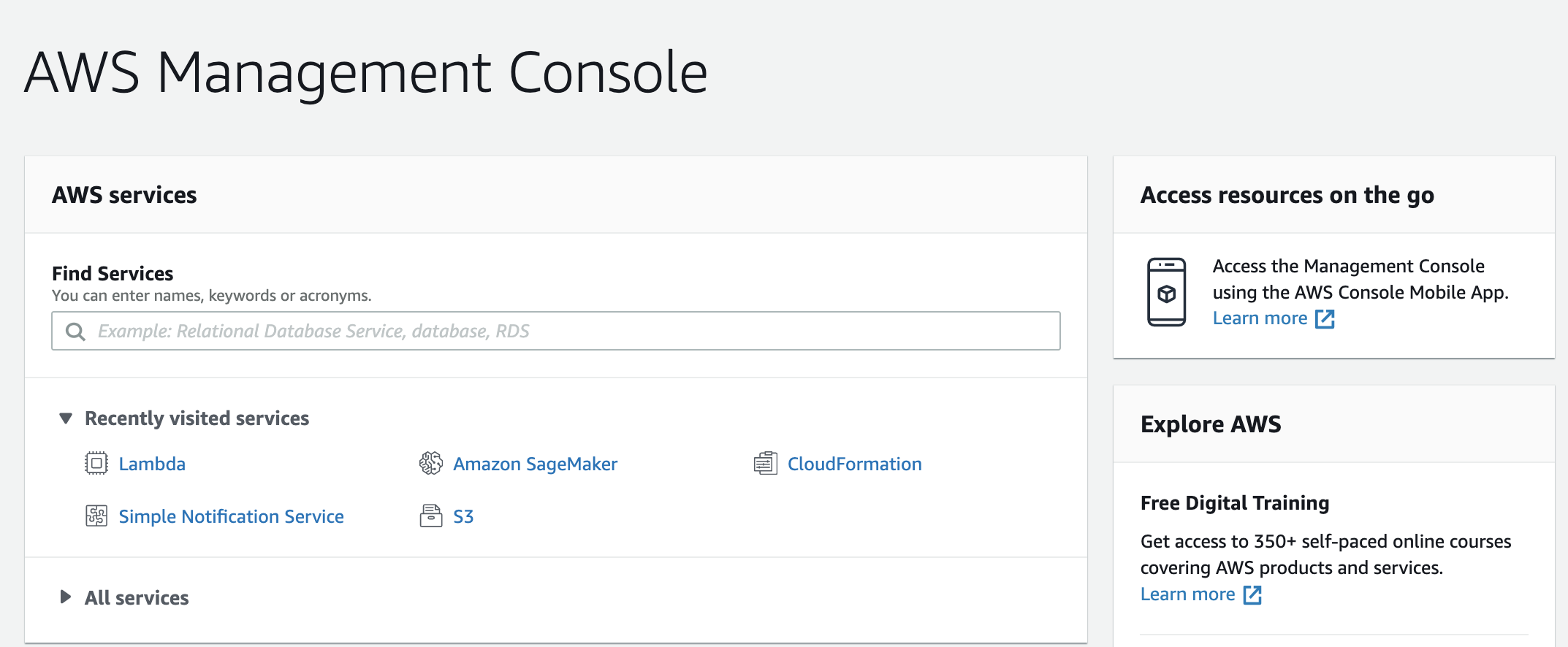Click the search magnifier icon in Find Services
1568x647 pixels.
pos(75,332)
